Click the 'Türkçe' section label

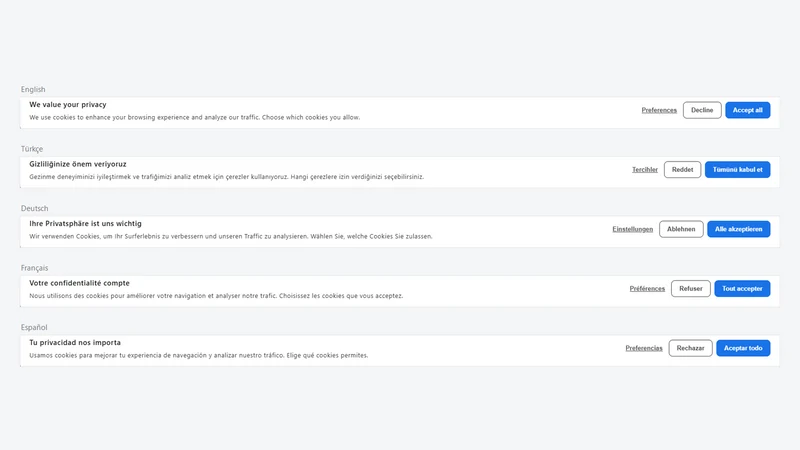32,149
